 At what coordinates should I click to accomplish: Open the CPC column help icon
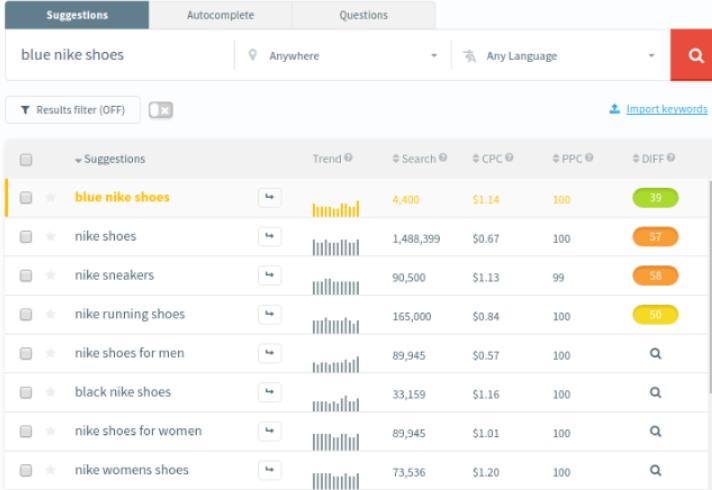pos(509,158)
